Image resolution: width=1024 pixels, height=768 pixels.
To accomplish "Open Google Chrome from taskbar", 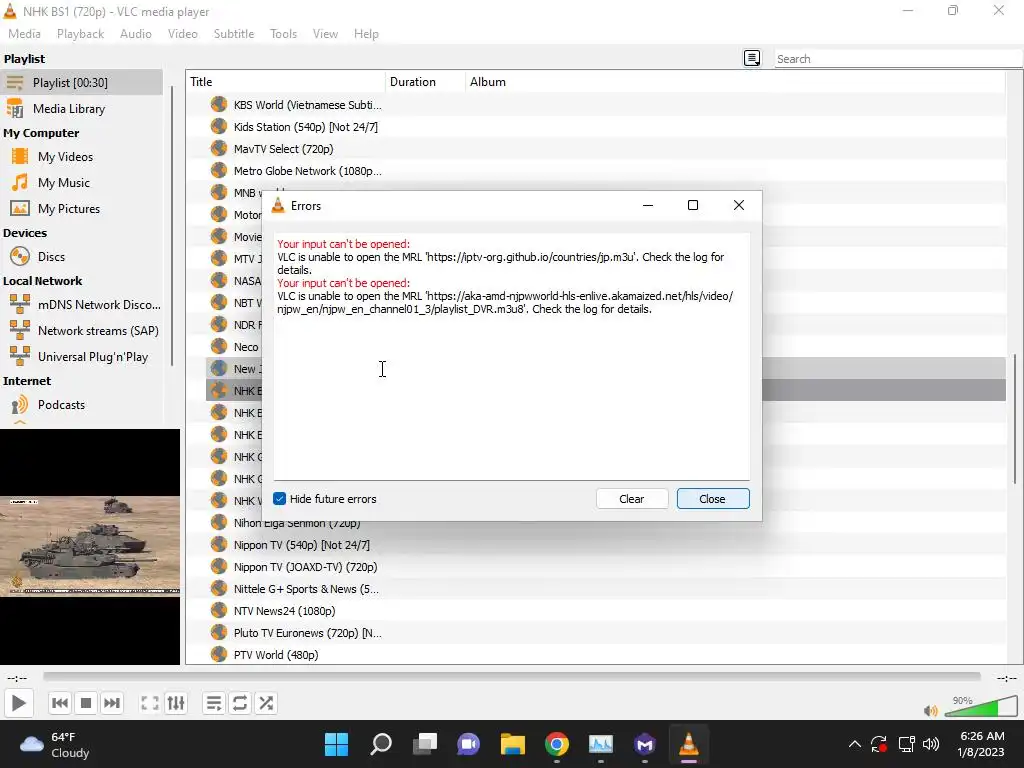I will click(556, 744).
